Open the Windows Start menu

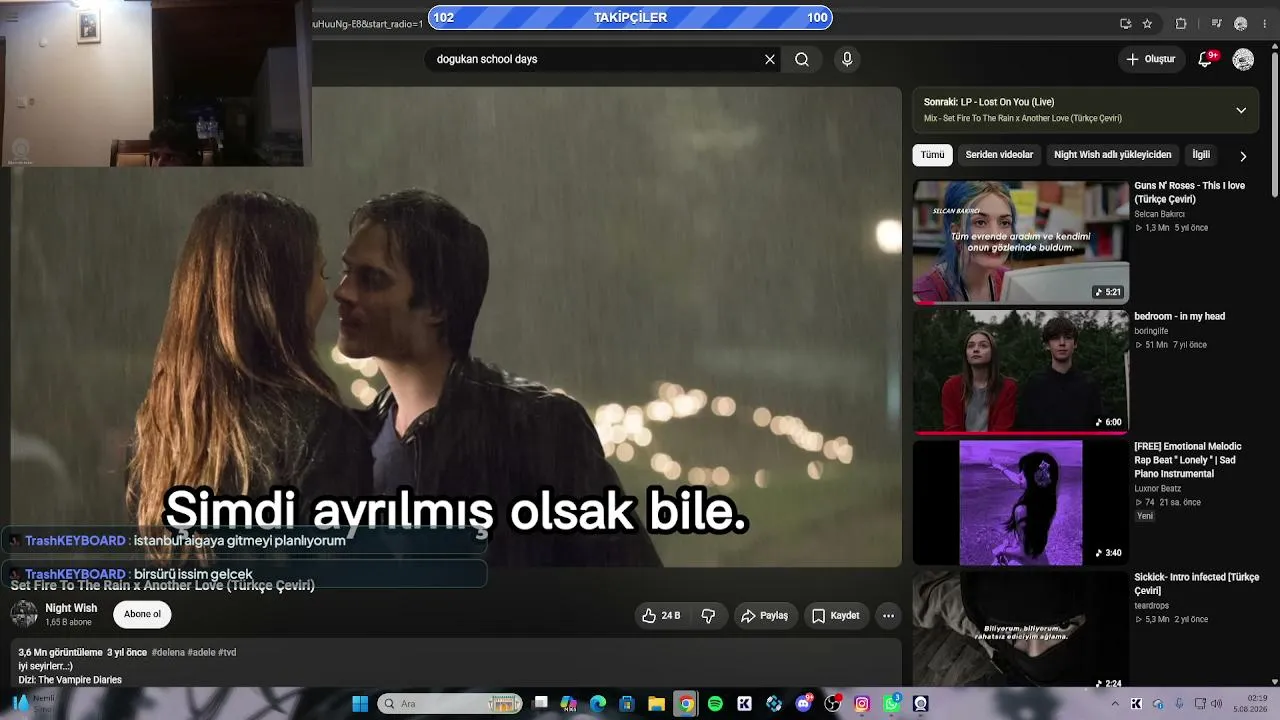(x=359, y=704)
